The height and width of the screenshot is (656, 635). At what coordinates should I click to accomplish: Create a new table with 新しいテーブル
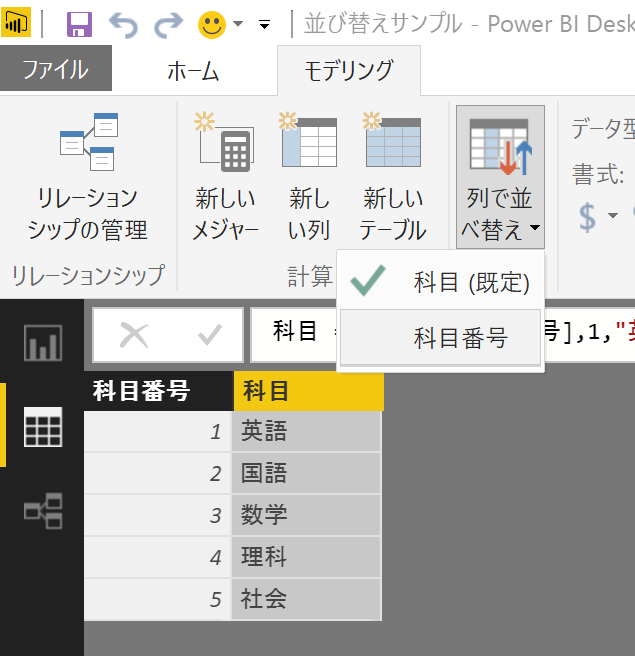393,178
